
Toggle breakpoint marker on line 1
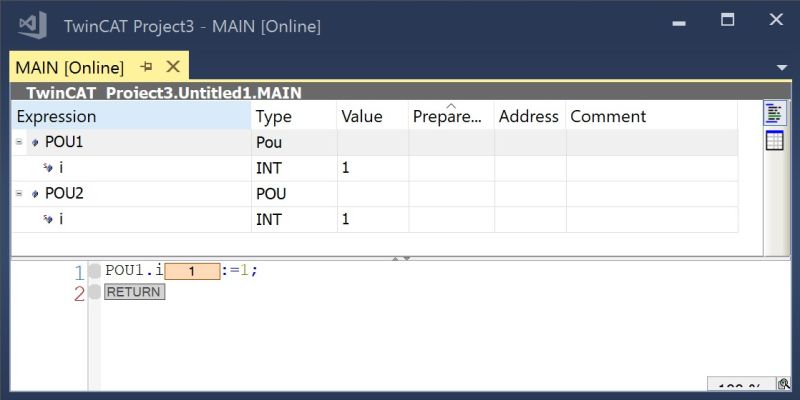(x=94, y=271)
